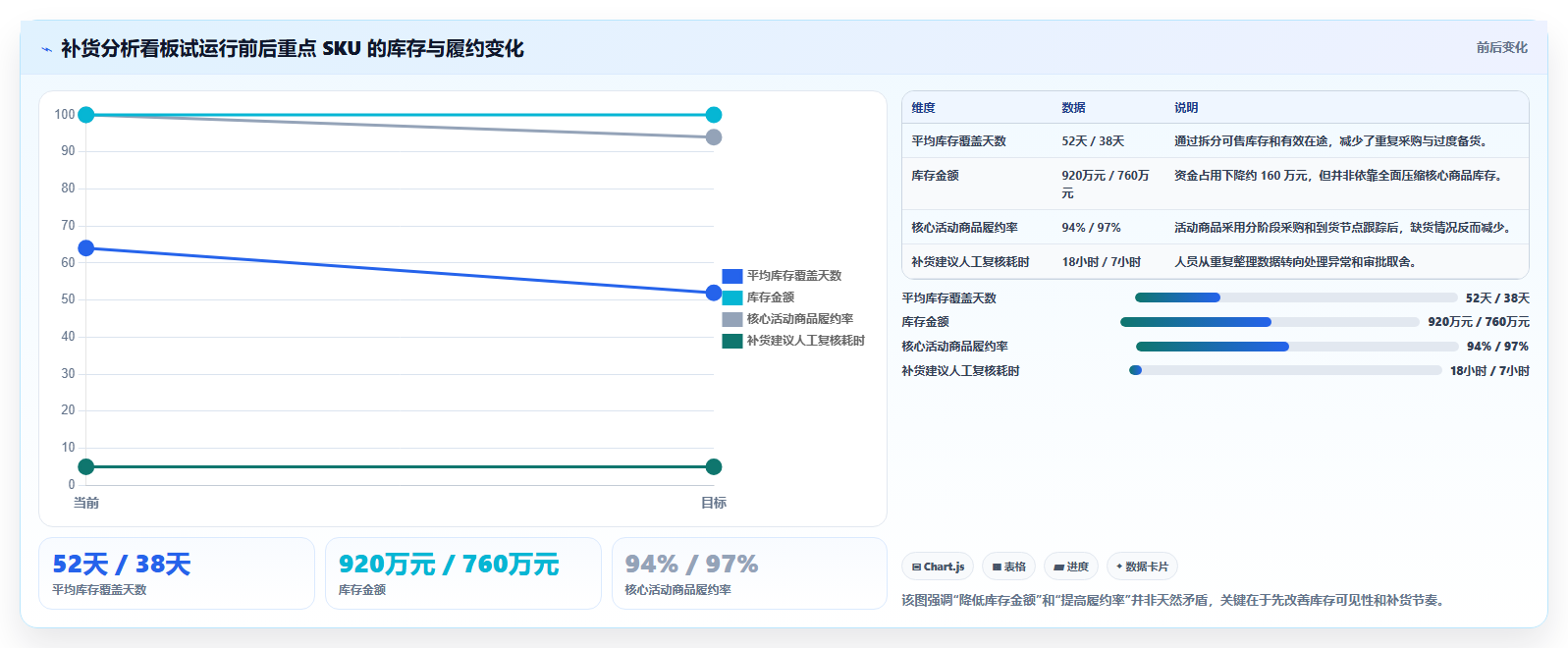
Task: Click the footnote text starting 该图强调
Action: (1175, 600)
